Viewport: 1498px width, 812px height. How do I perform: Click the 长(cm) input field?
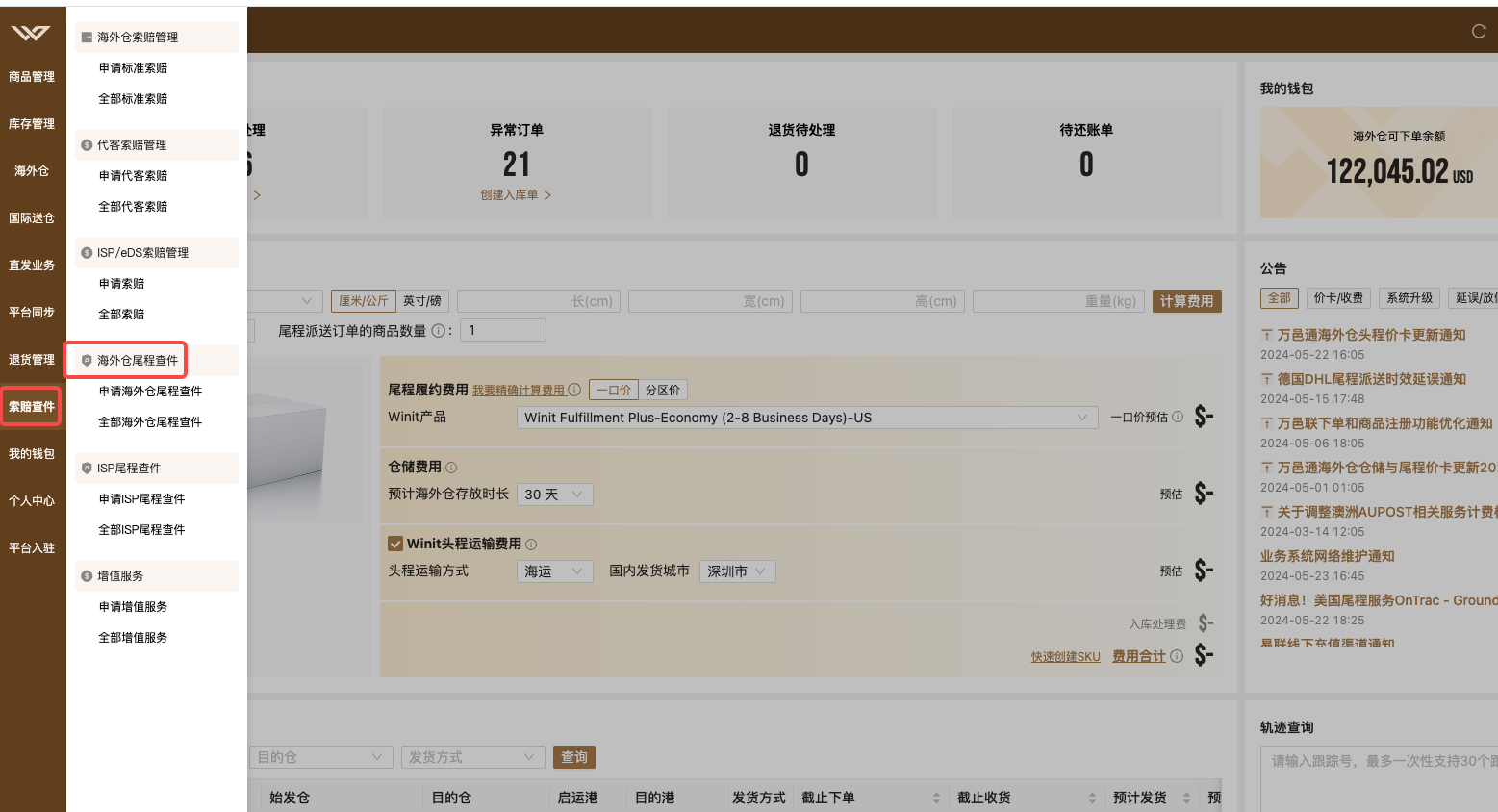click(539, 301)
